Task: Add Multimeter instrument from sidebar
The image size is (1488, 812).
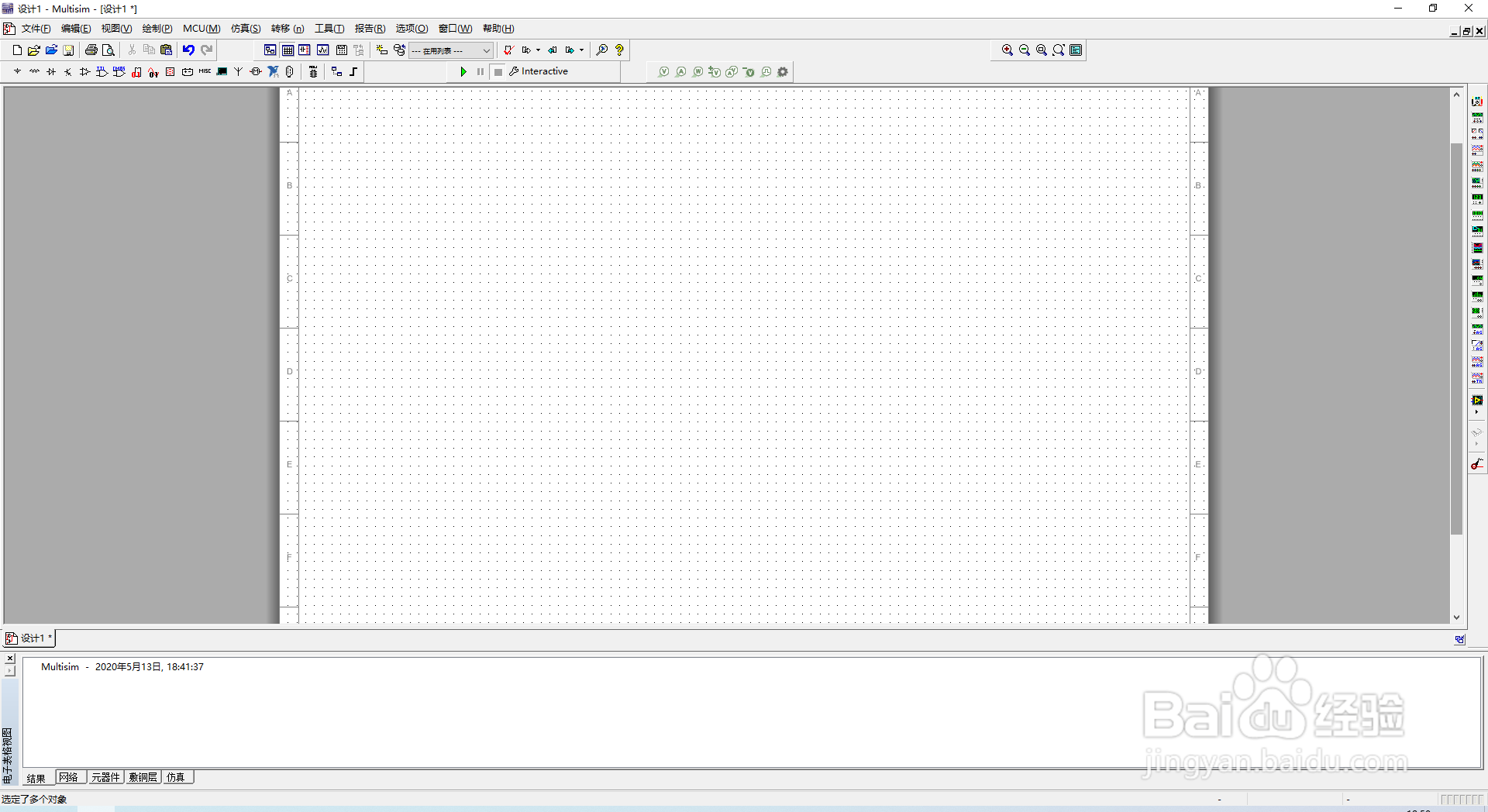Action: point(1477,101)
